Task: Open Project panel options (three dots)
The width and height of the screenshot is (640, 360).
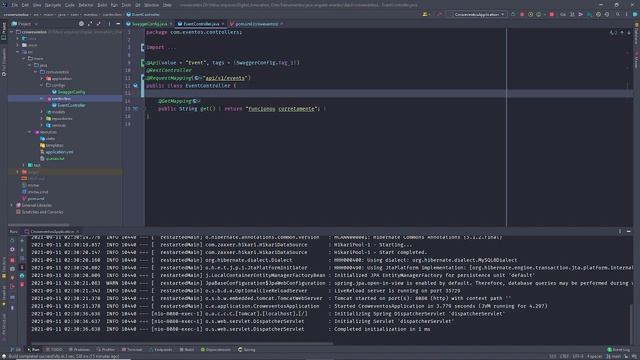Action: click(109, 24)
